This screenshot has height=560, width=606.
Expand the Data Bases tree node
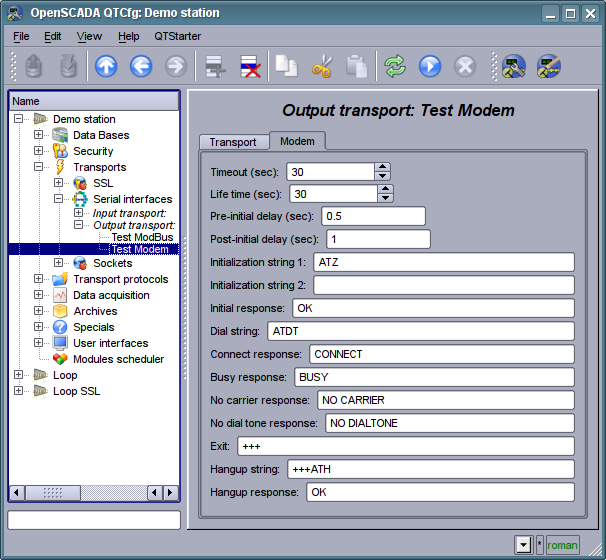[x=38, y=135]
